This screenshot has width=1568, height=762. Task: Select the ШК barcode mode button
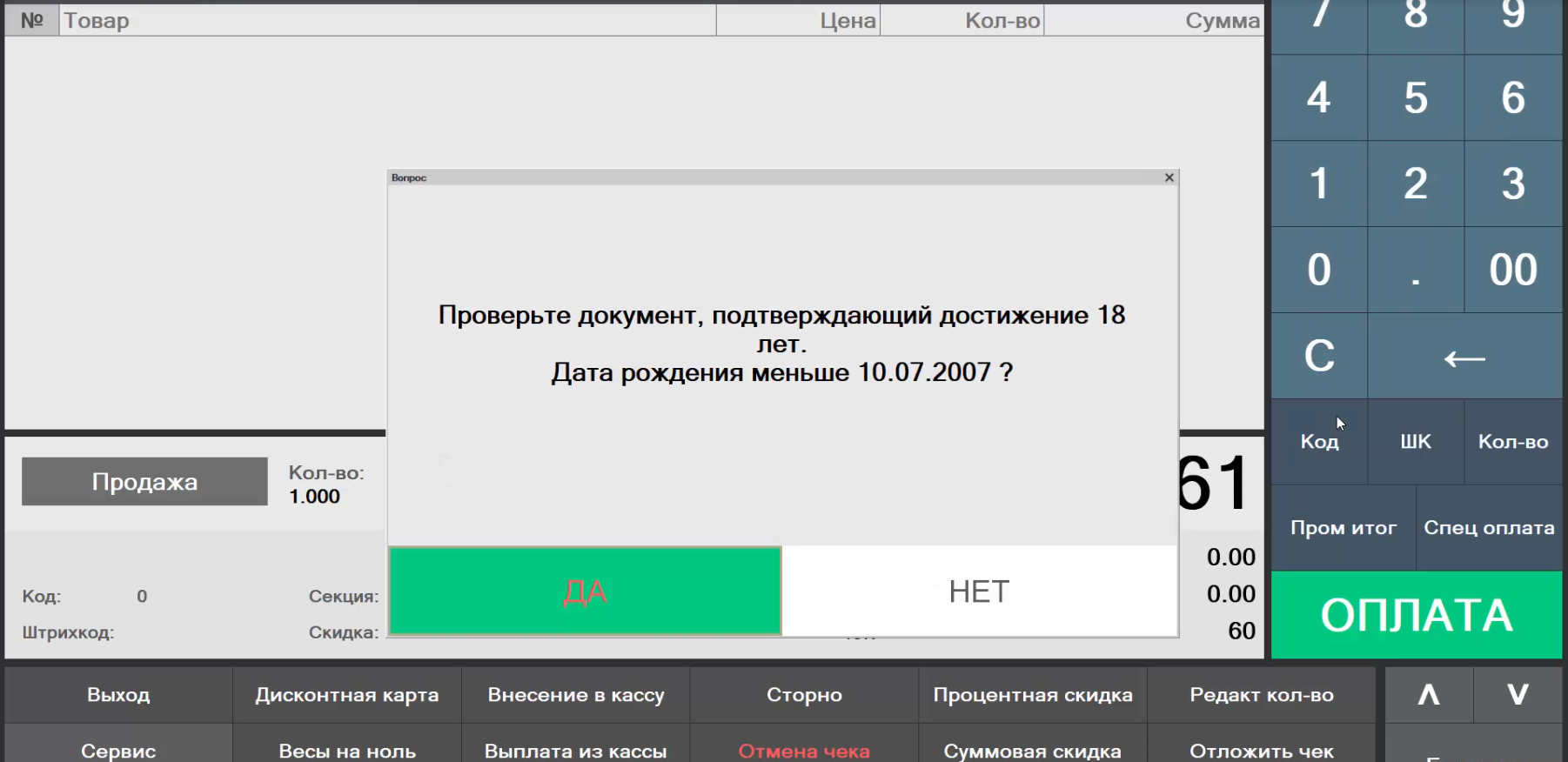click(x=1415, y=442)
